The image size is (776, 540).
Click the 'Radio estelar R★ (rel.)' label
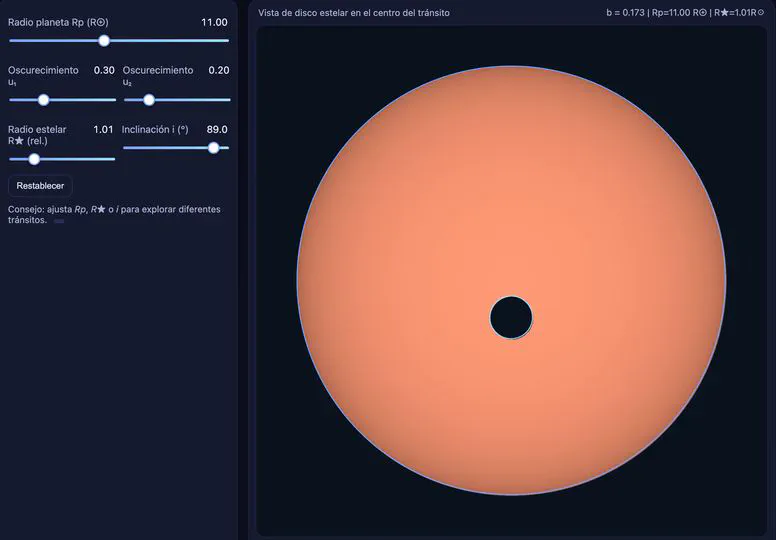37,135
